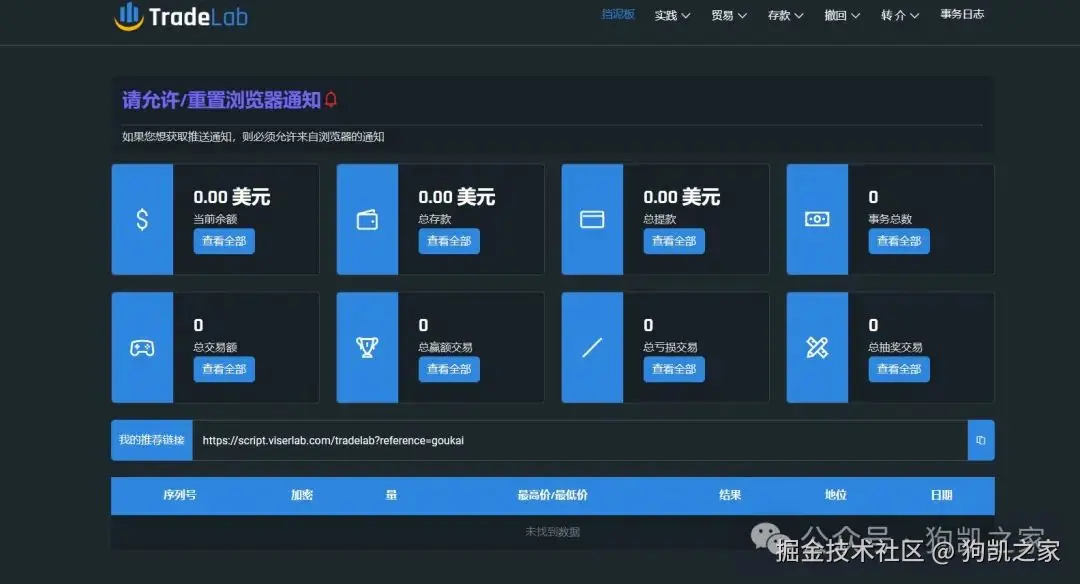Click the copy button beside the referral link
The height and width of the screenshot is (584, 1080).
click(x=981, y=440)
